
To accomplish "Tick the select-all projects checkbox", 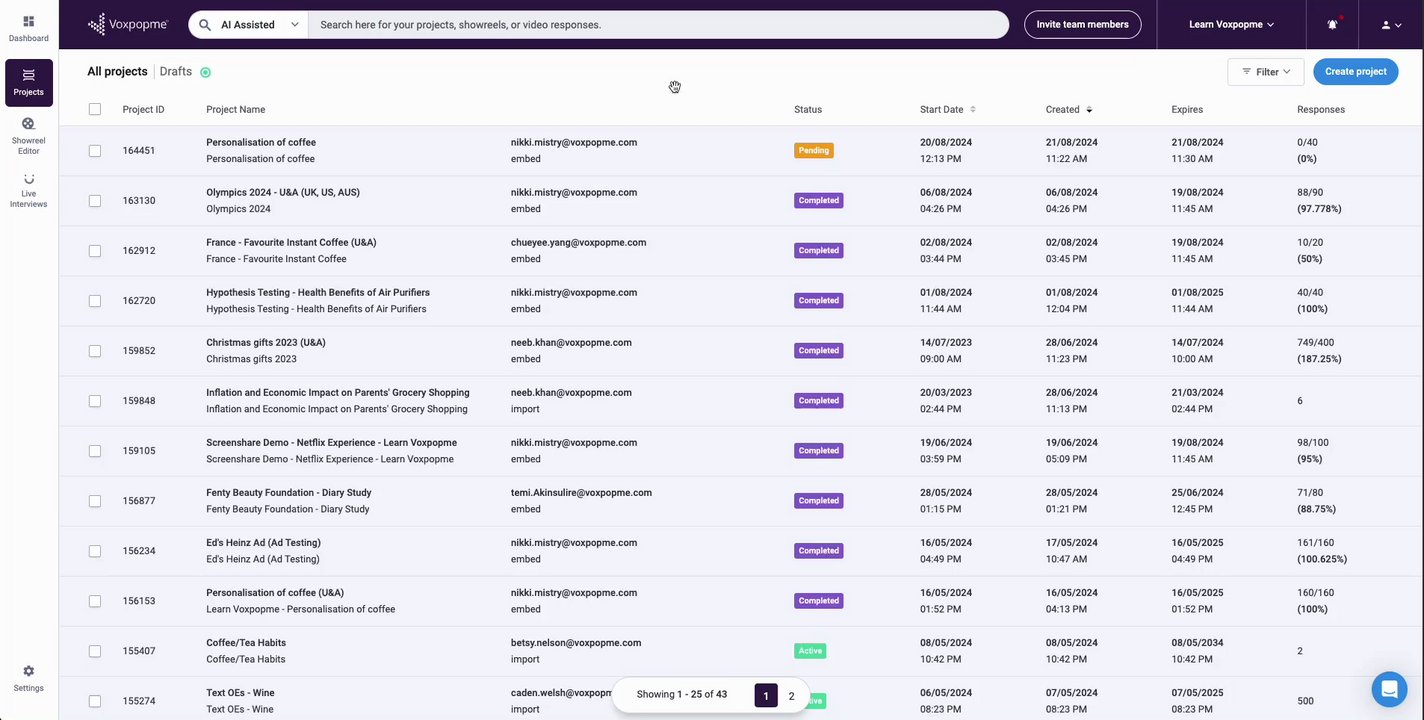I will click(95, 109).
